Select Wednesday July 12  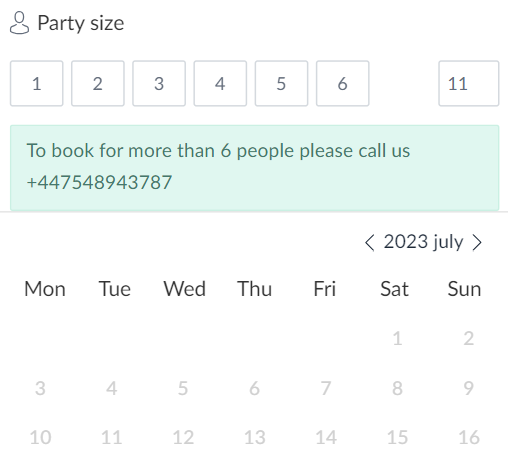[x=183, y=437]
